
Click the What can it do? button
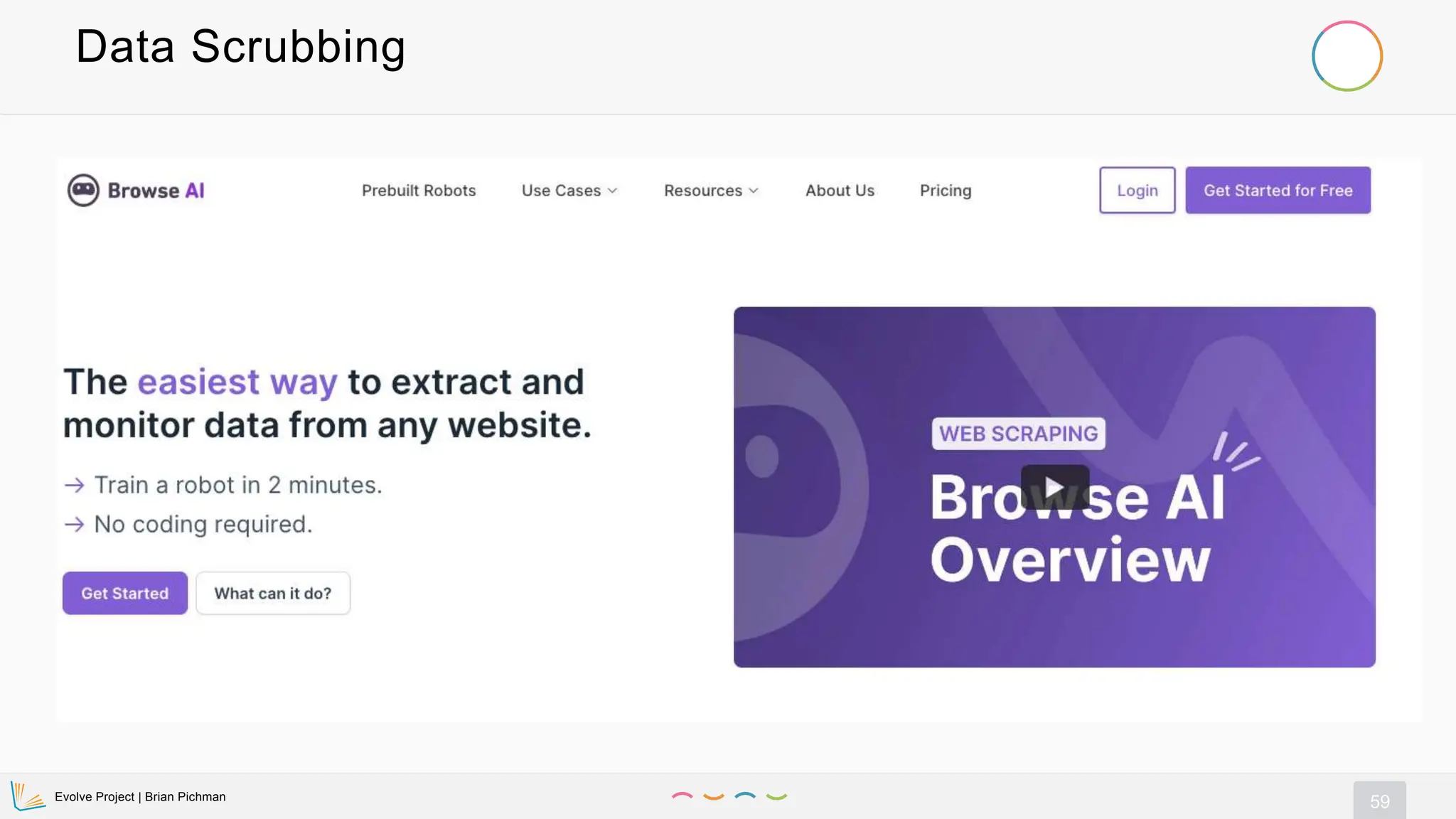[x=273, y=593]
